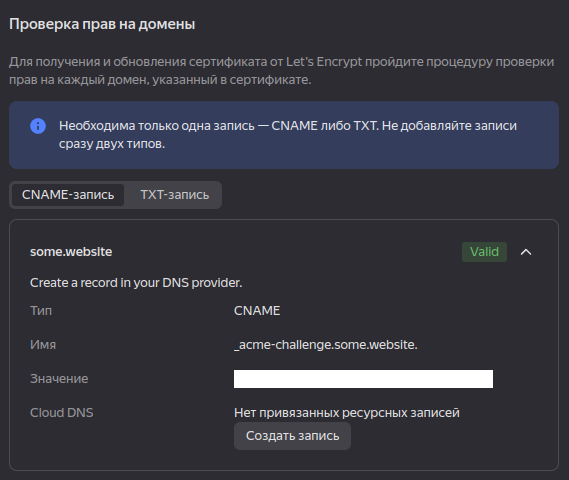Switch to the TXT-запись tab
This screenshot has height=480, width=569.
(x=175, y=195)
